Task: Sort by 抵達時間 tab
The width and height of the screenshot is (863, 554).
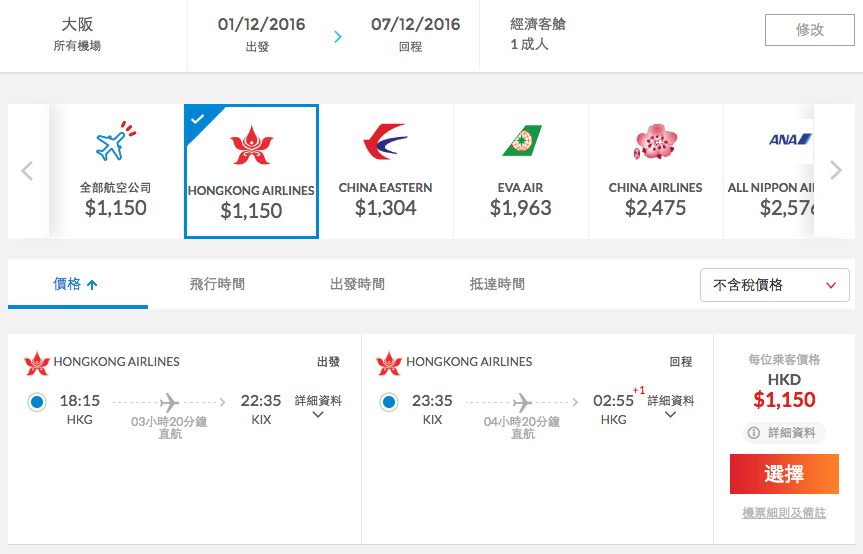Action: tap(497, 284)
